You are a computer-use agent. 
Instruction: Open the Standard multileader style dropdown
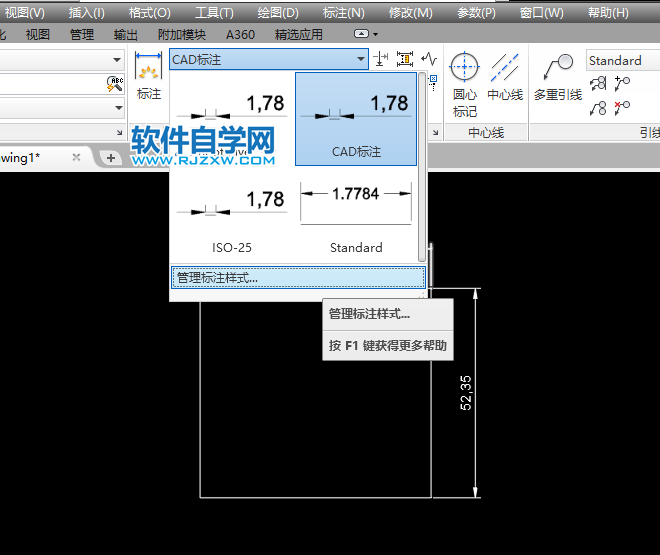click(623, 61)
